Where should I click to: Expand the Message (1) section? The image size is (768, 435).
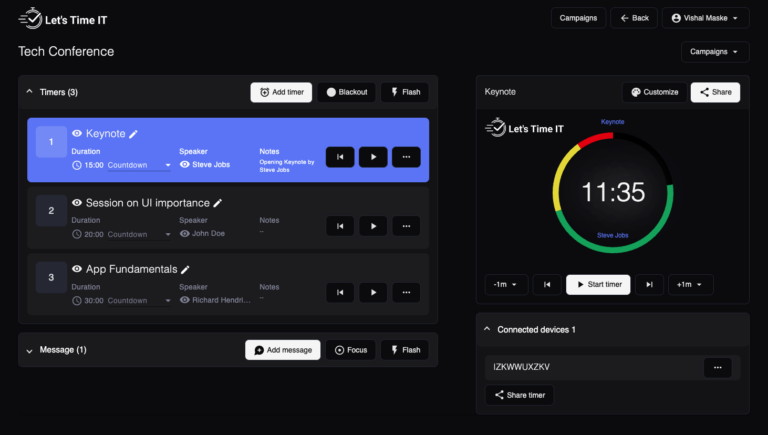click(x=29, y=350)
